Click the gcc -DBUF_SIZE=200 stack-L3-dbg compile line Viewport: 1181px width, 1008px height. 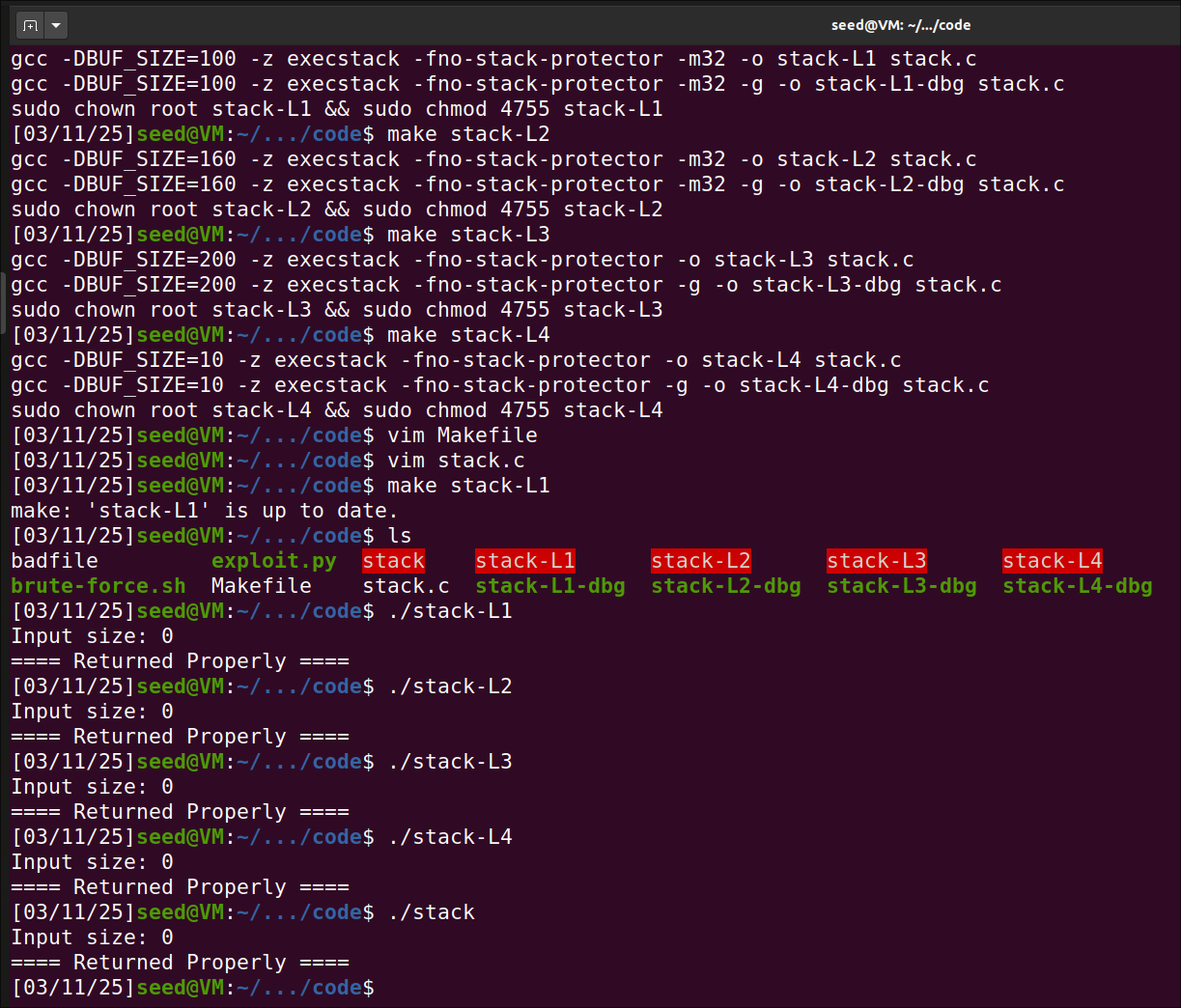click(506, 285)
